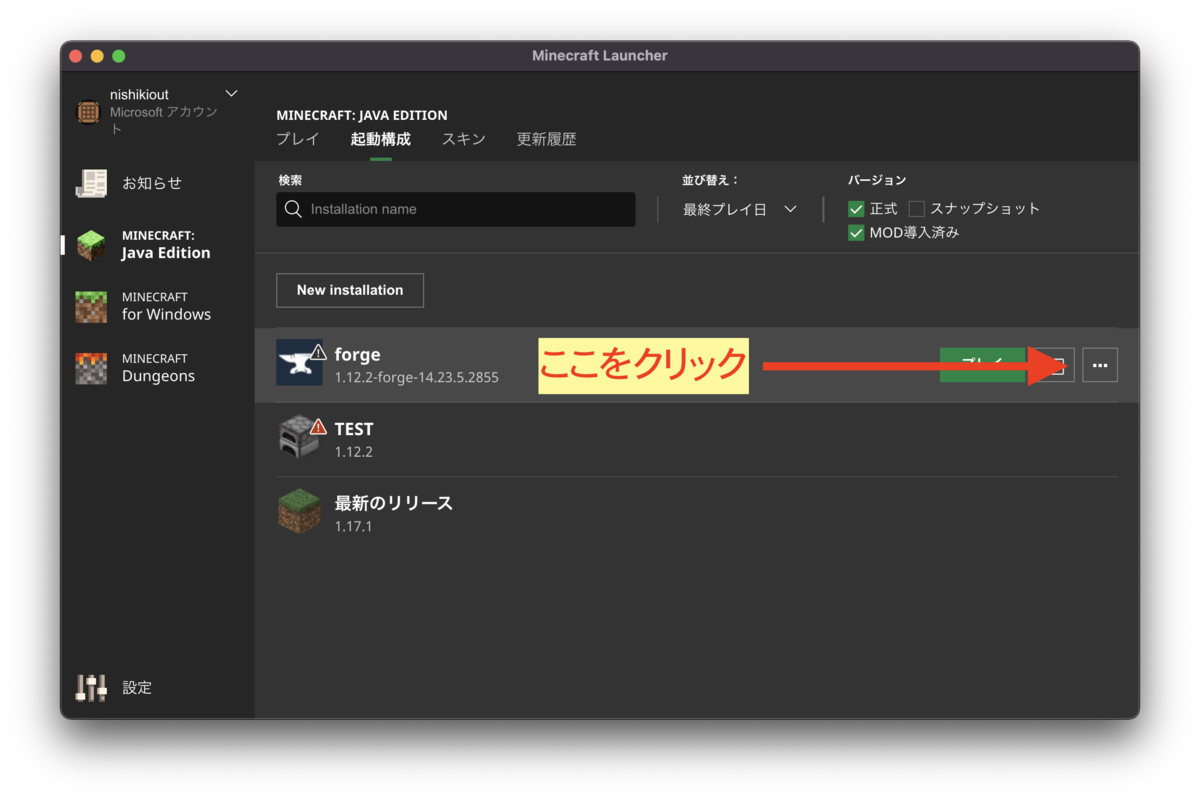
Task: Click the MINECRAFT: JAVA EDITION heading
Action: point(362,115)
